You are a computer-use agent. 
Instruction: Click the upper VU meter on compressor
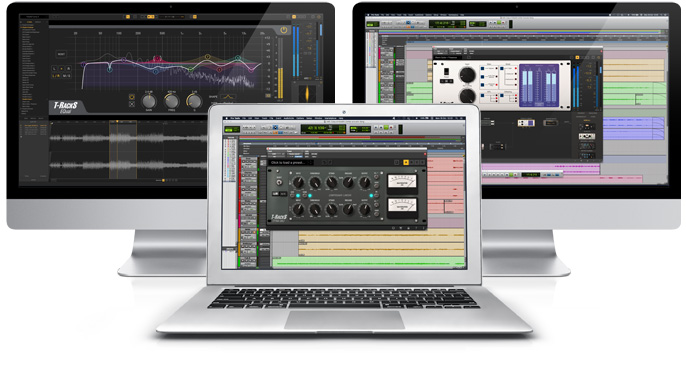pyautogui.click(x=402, y=182)
